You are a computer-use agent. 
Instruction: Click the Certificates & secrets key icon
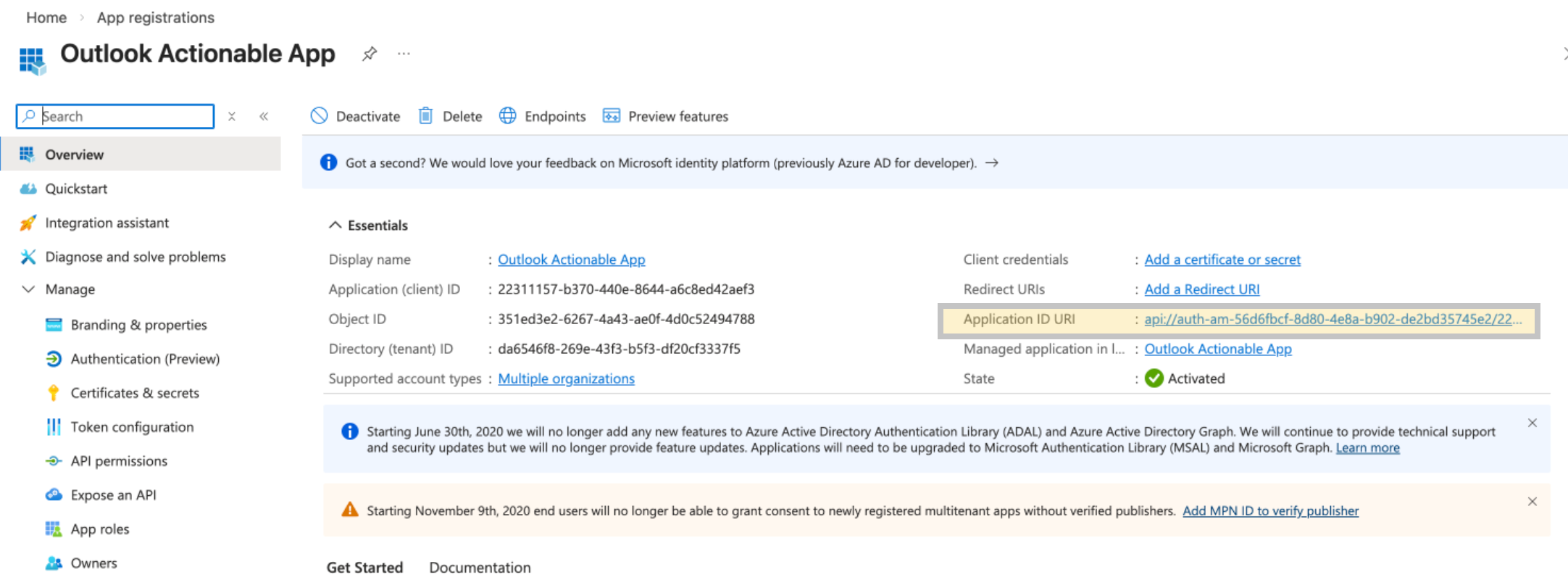pyautogui.click(x=54, y=393)
